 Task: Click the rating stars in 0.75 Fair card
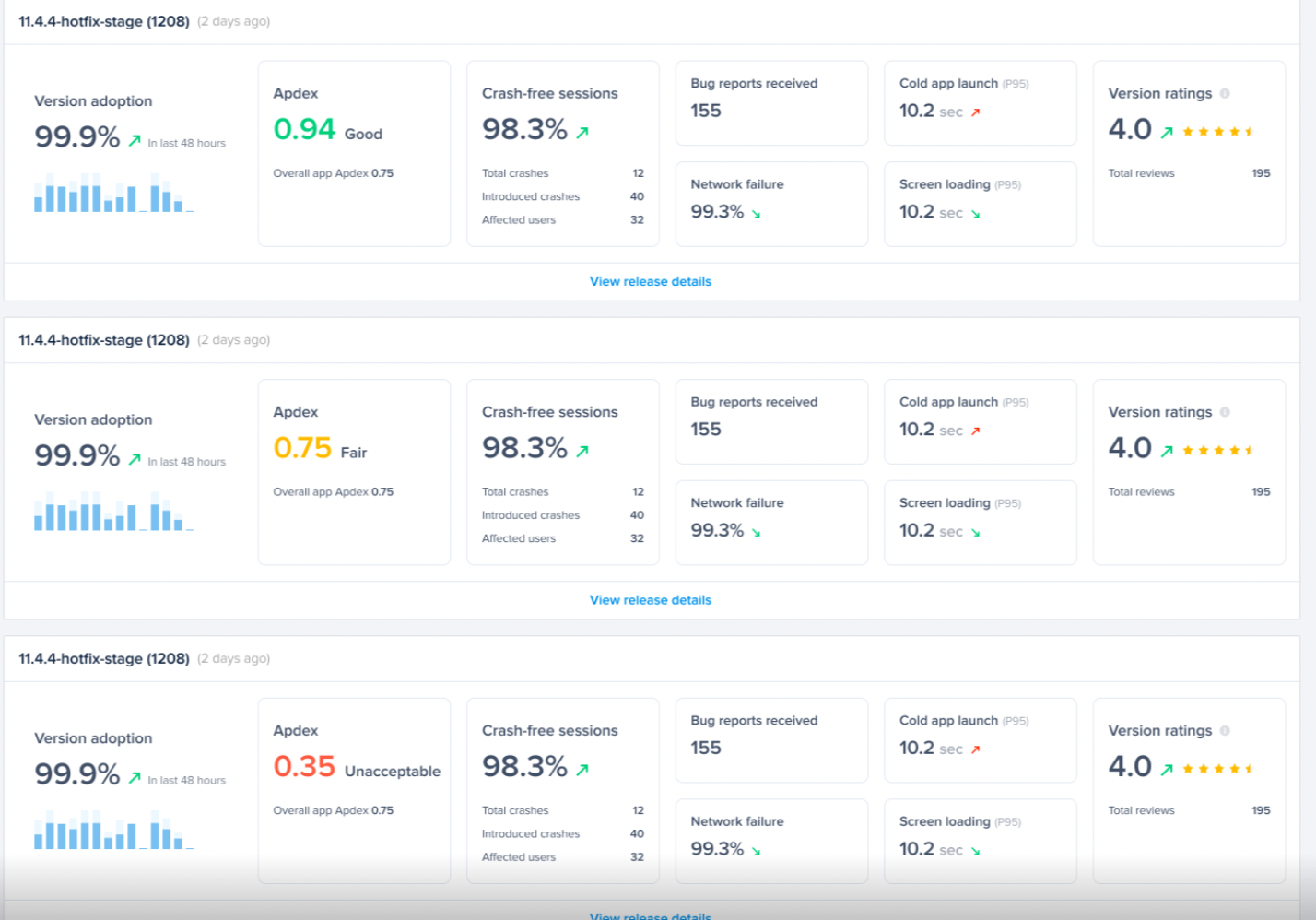click(1218, 450)
